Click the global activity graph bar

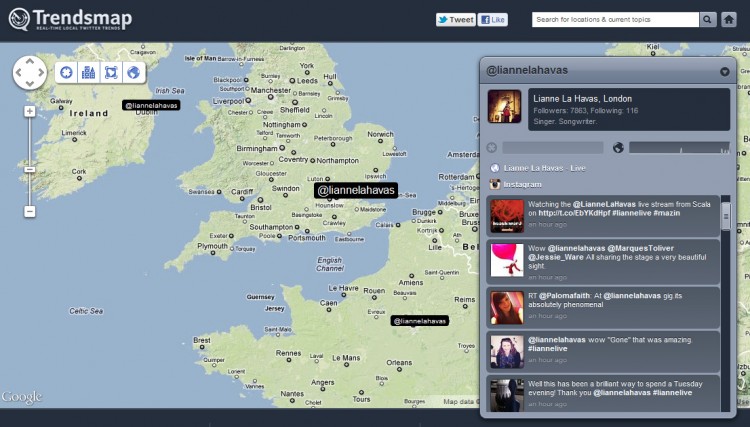coord(679,148)
